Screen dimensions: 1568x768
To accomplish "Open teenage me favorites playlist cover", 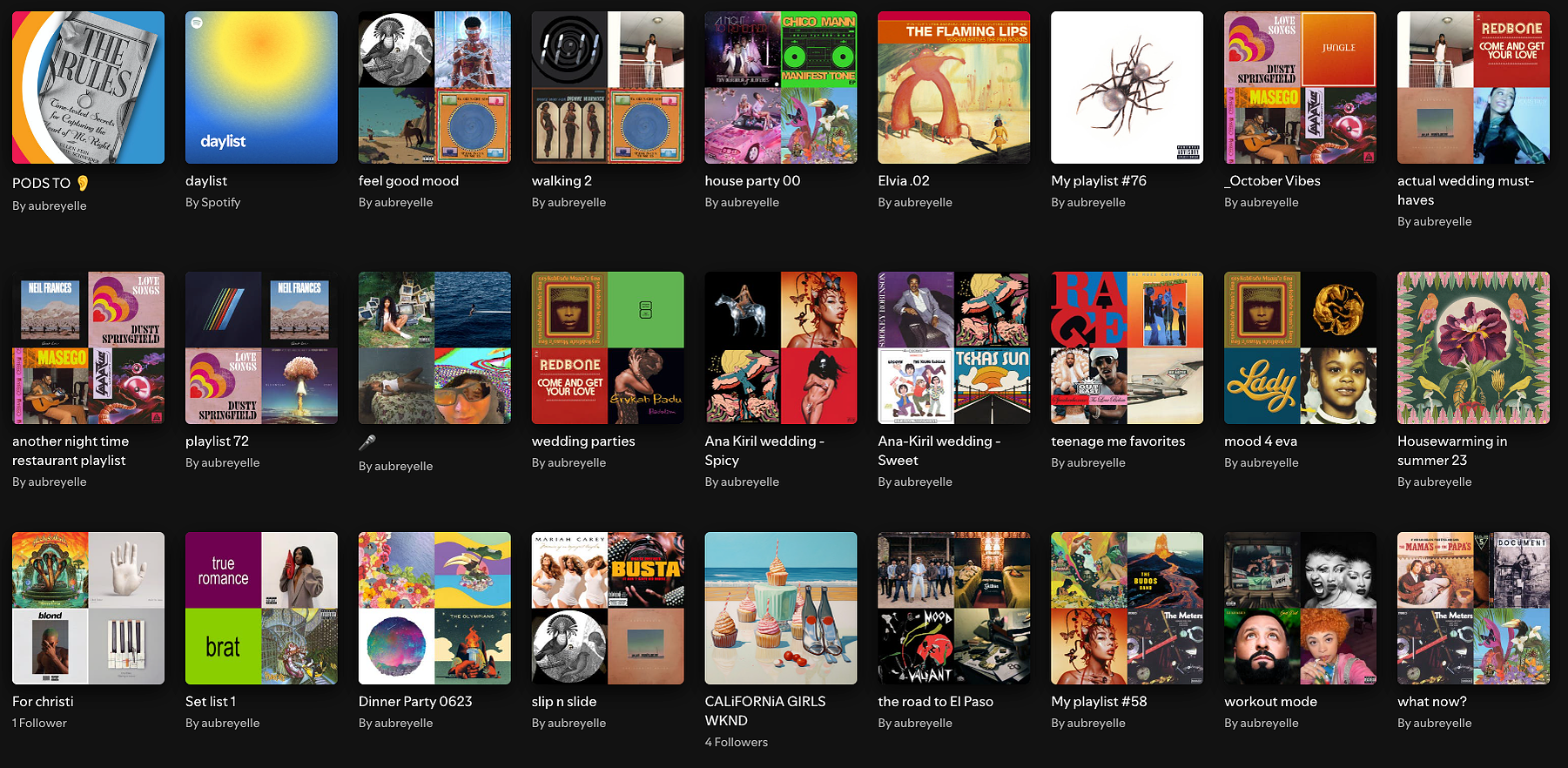I will click(1127, 347).
